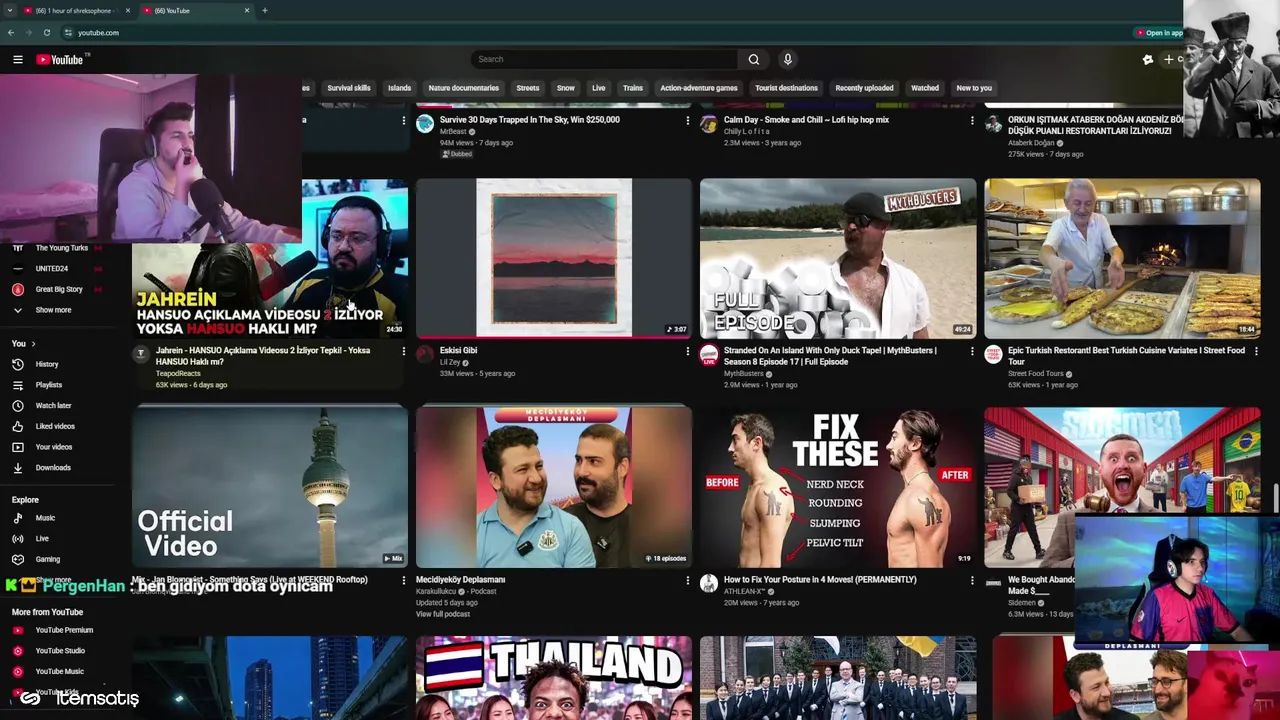Screen dimensions: 1280x720
Task: Go back with browser back arrow
Action: 11,33
